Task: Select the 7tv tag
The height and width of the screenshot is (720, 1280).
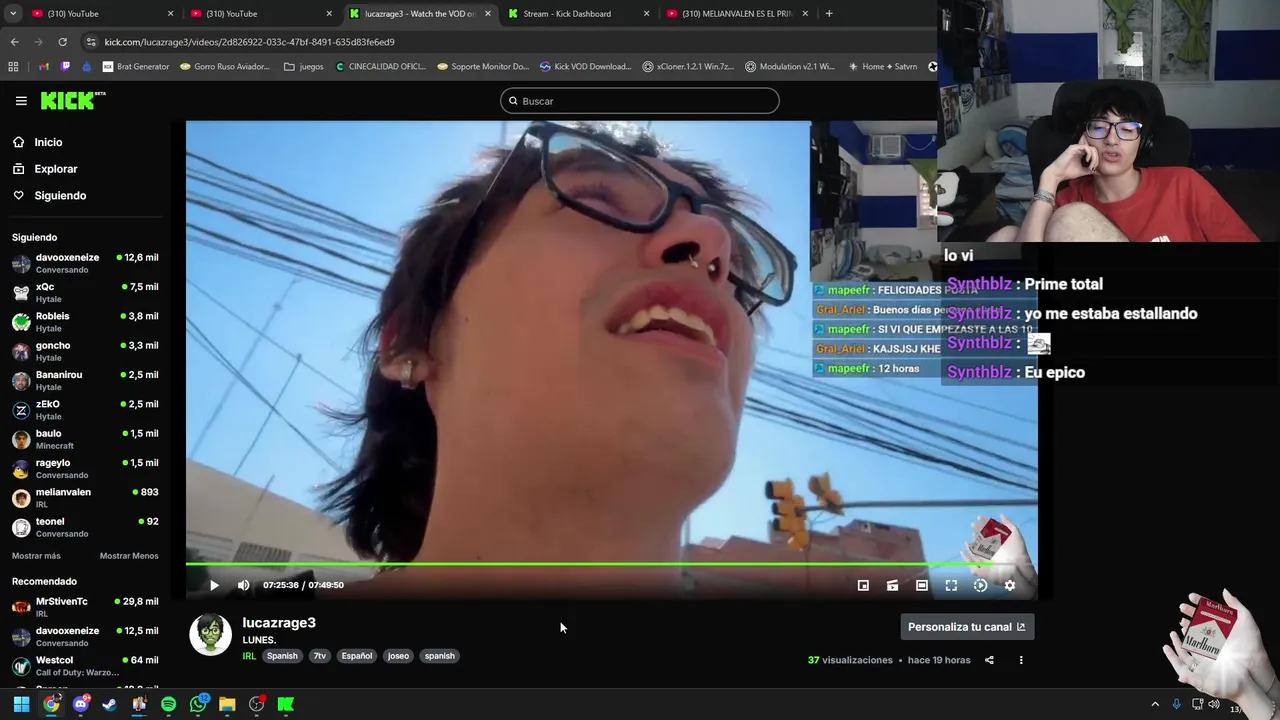Action: (320, 656)
